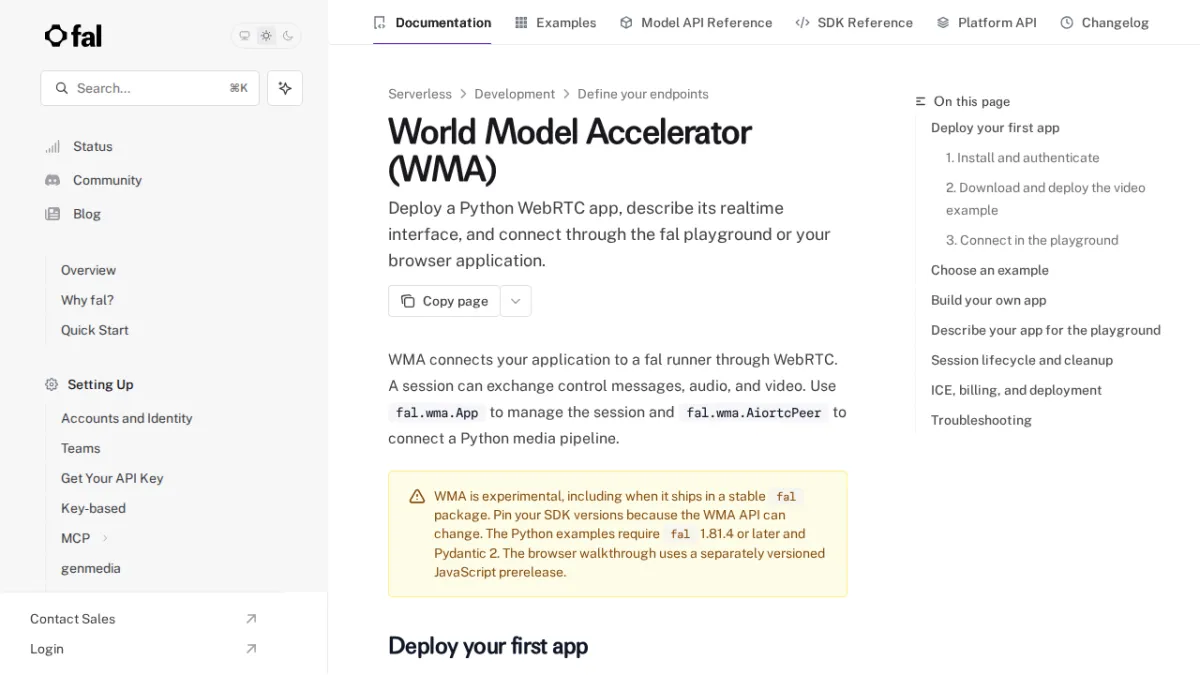Screen dimensions: 1200x675
Task: Jump to ICE, billing, and deployment
Action: click(1016, 390)
